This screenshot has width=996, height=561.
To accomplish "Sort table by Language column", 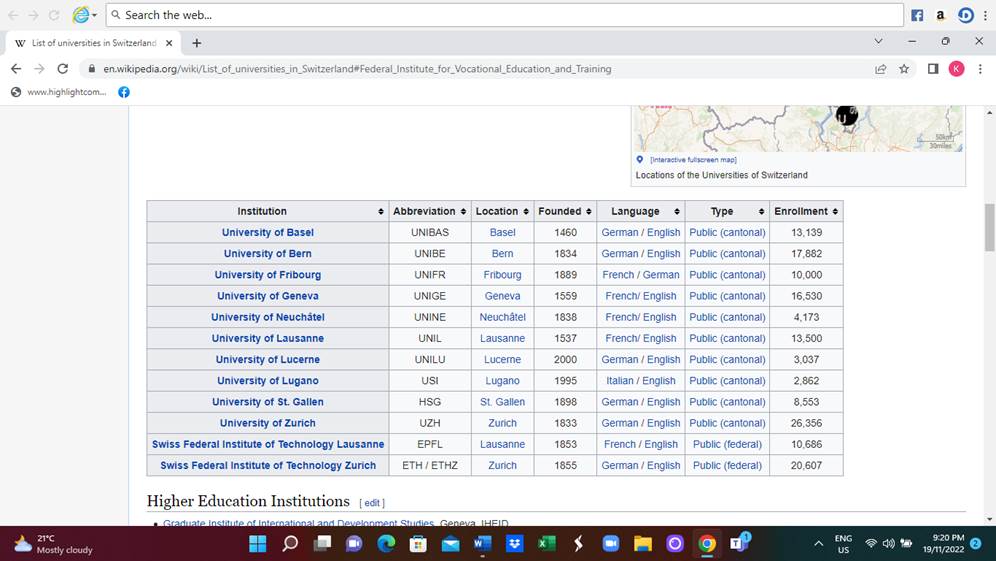I will 677,212.
